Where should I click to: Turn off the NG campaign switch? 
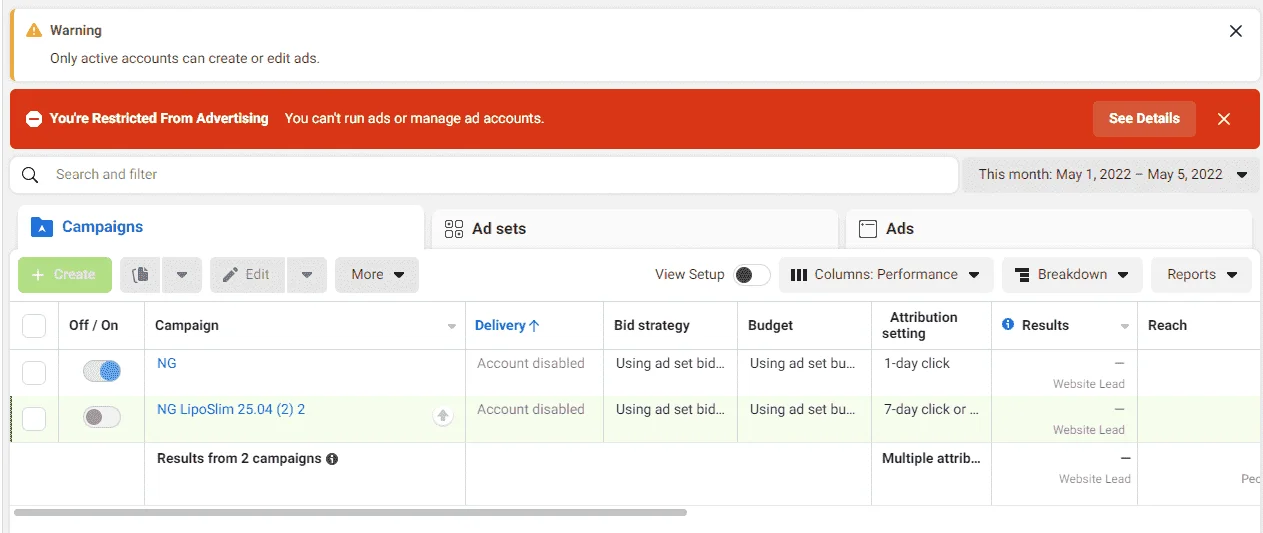pyautogui.click(x=102, y=372)
